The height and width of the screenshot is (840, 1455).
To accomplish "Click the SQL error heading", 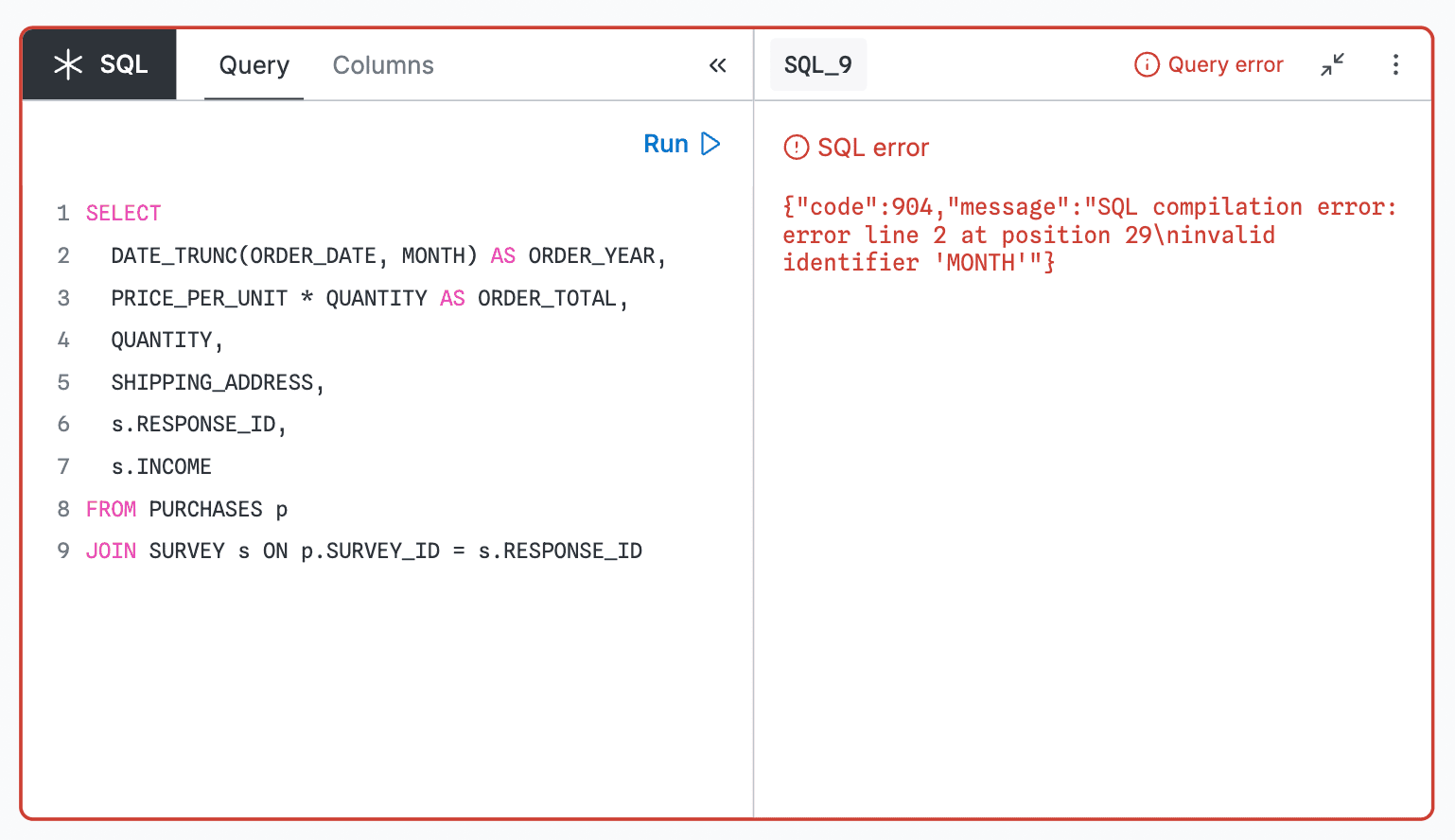I will point(873,148).
